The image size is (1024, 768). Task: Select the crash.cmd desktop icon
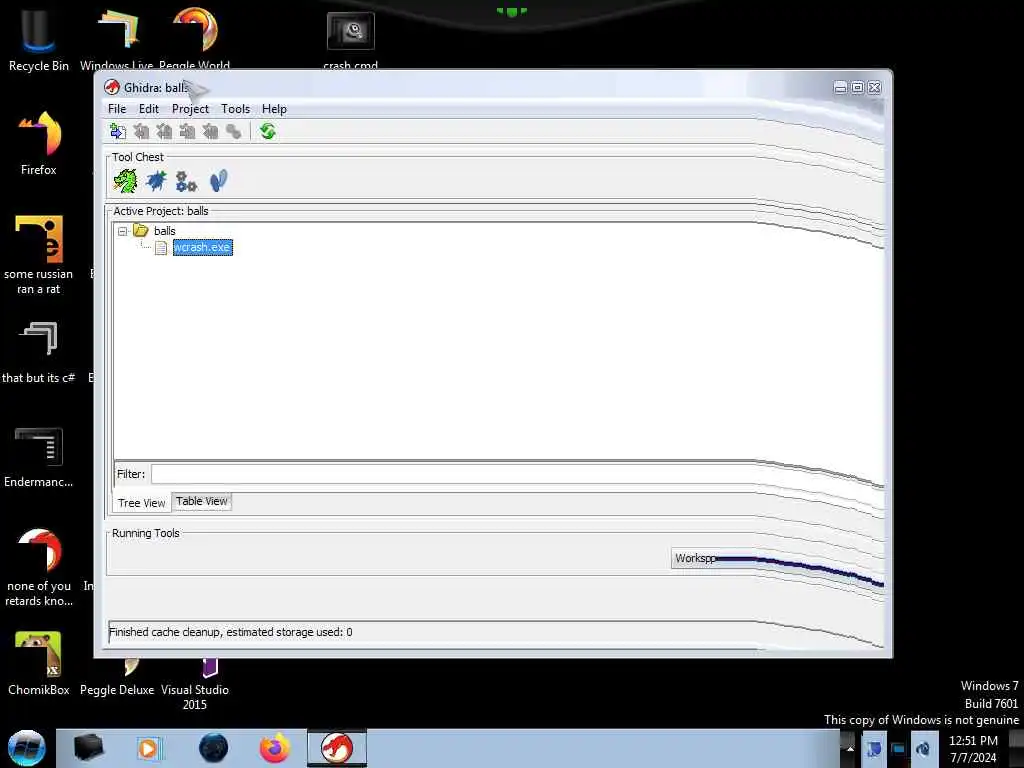(x=351, y=40)
